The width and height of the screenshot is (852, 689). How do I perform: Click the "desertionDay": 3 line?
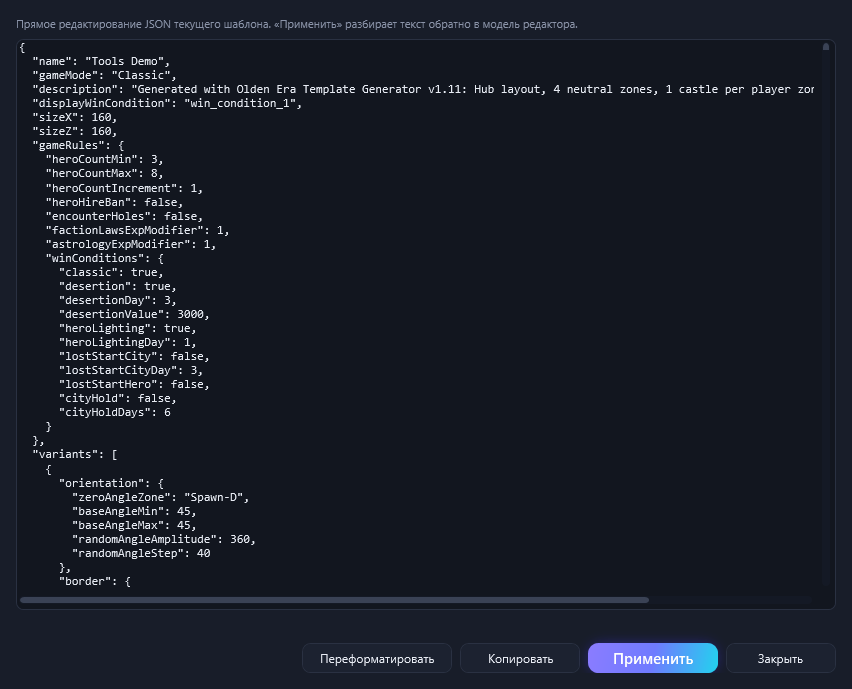(x=117, y=300)
